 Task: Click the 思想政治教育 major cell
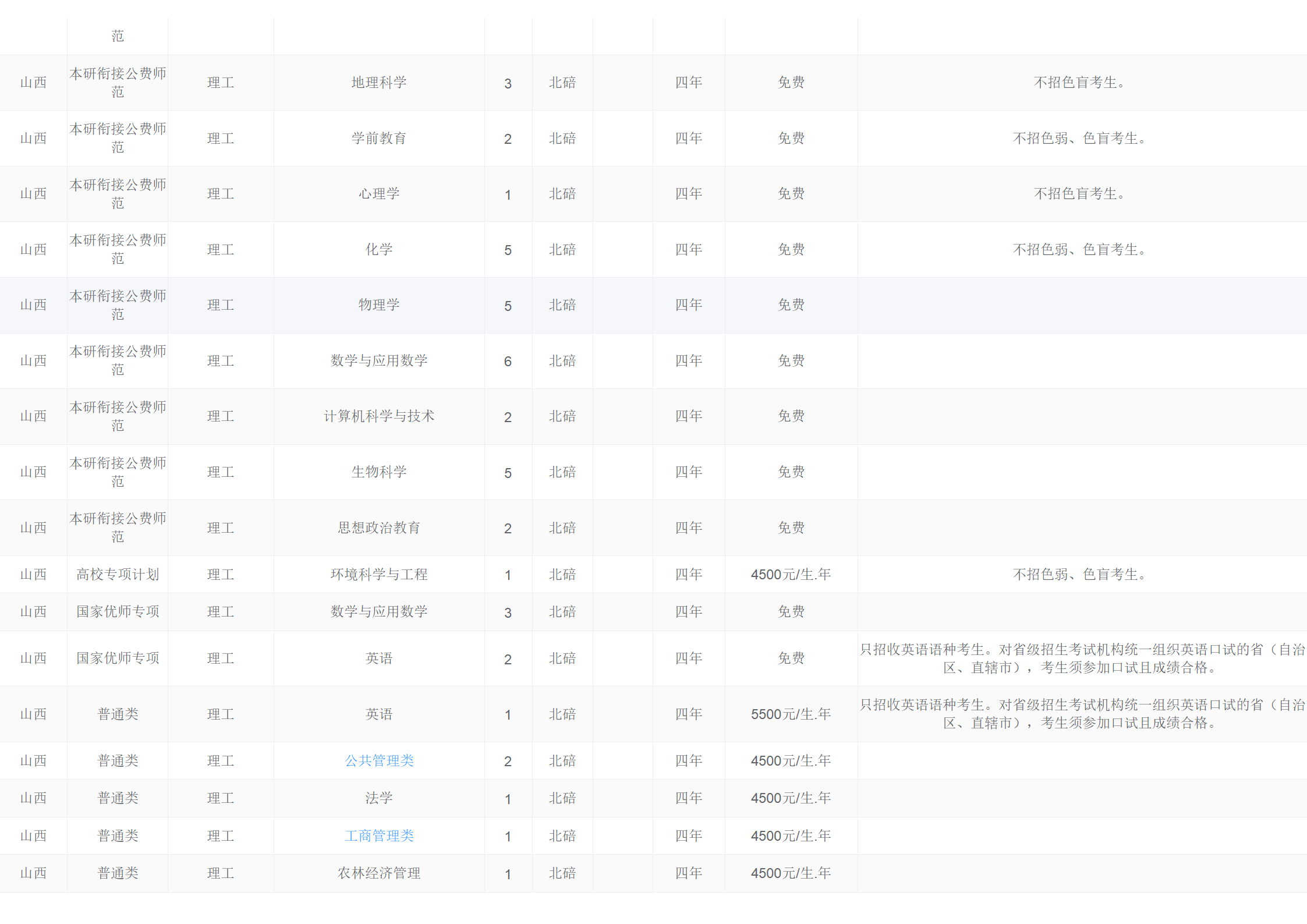379,528
